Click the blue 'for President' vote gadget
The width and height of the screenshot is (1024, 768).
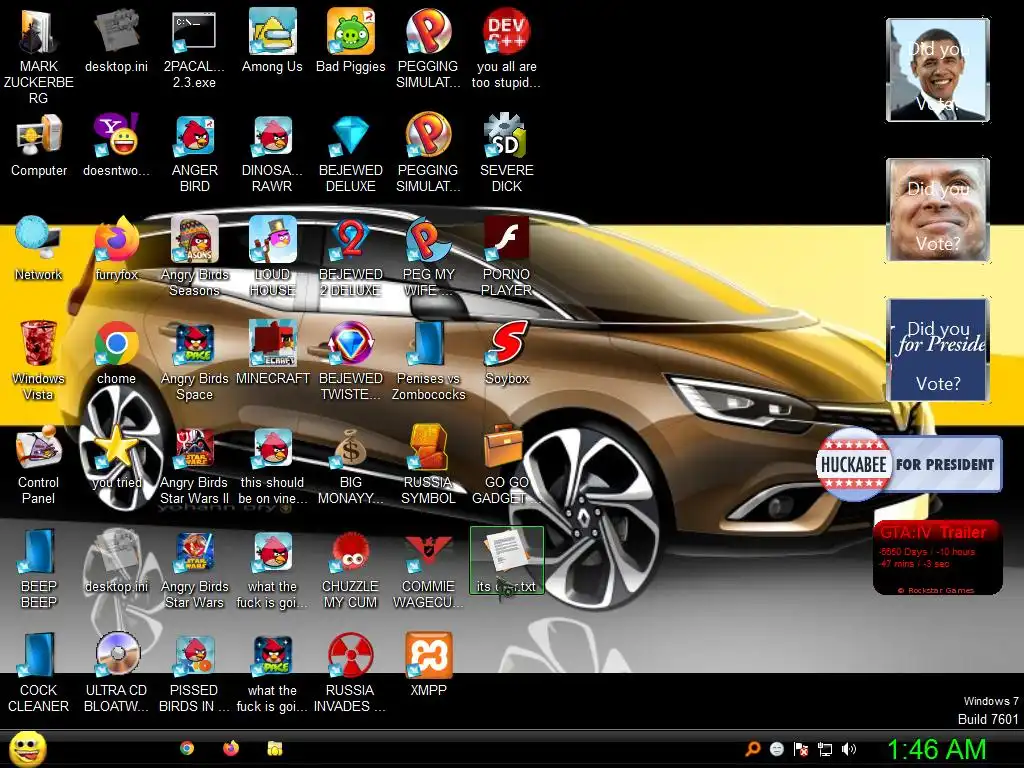[x=938, y=349]
